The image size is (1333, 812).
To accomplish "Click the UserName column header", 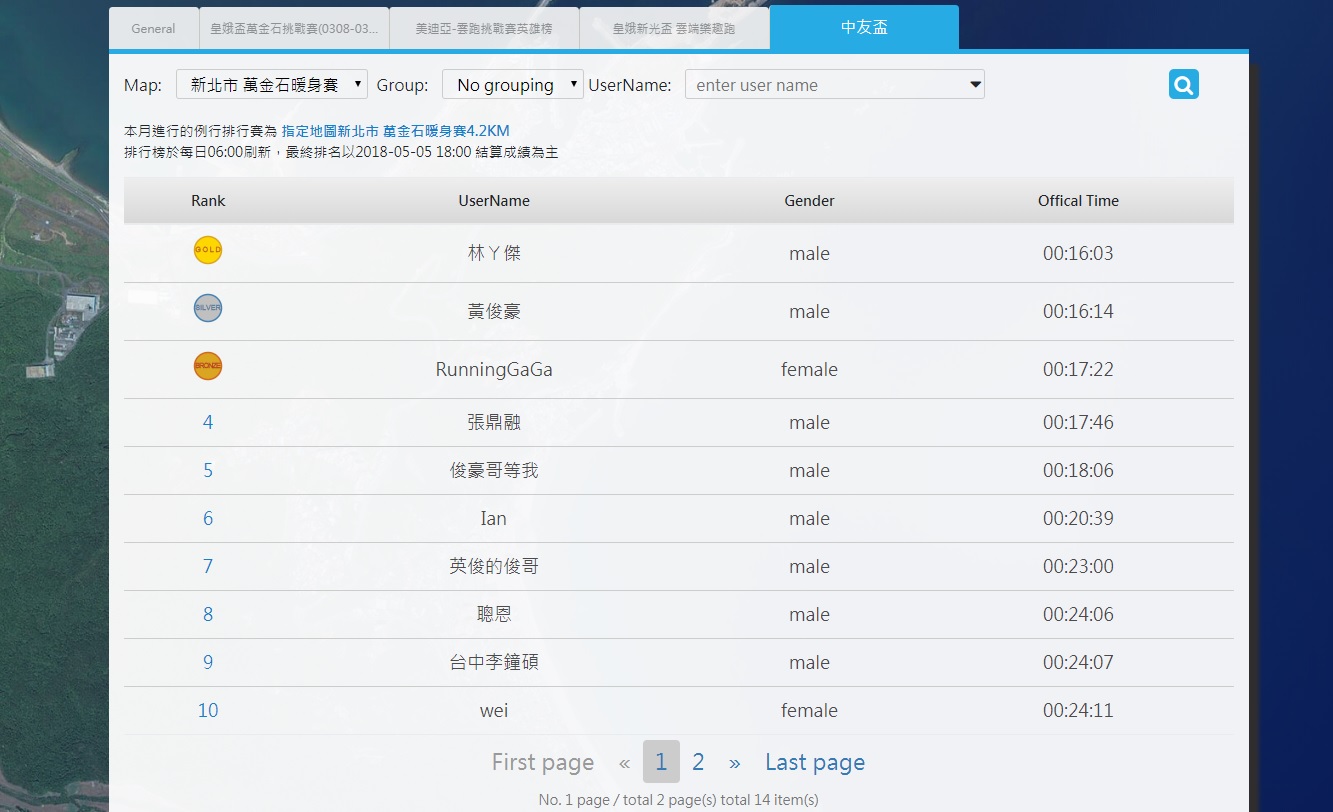I will pos(494,201).
